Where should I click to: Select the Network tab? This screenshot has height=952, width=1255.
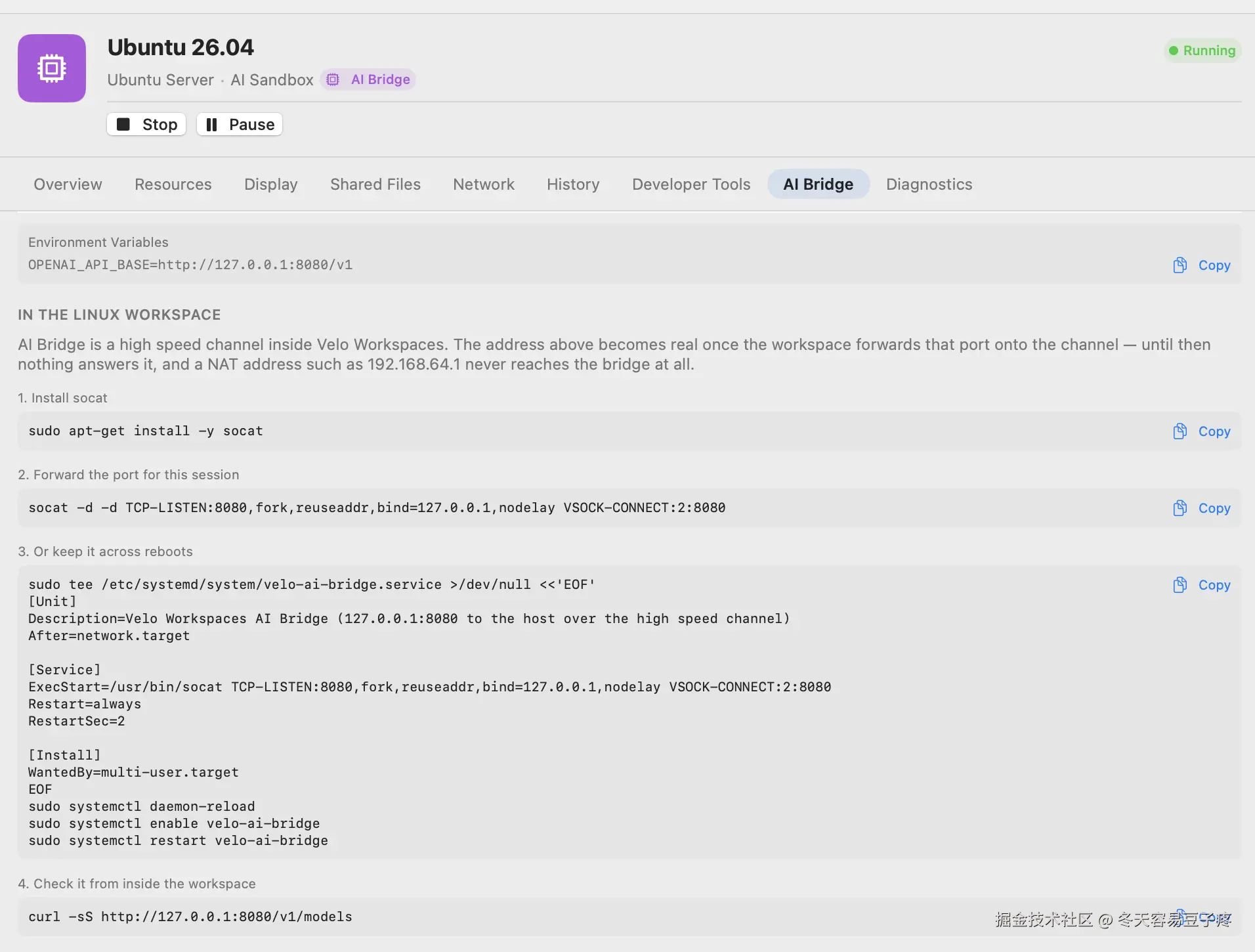484,184
